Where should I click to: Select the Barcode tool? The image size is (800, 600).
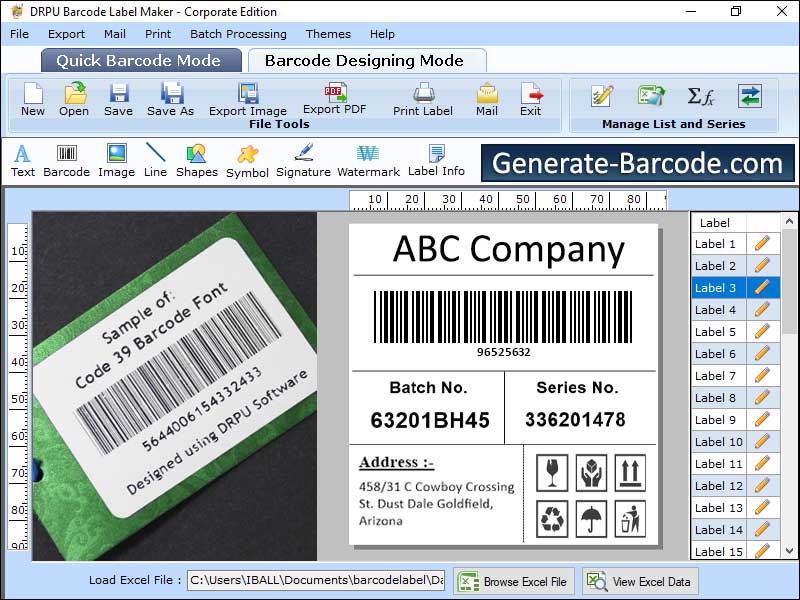tap(66, 158)
